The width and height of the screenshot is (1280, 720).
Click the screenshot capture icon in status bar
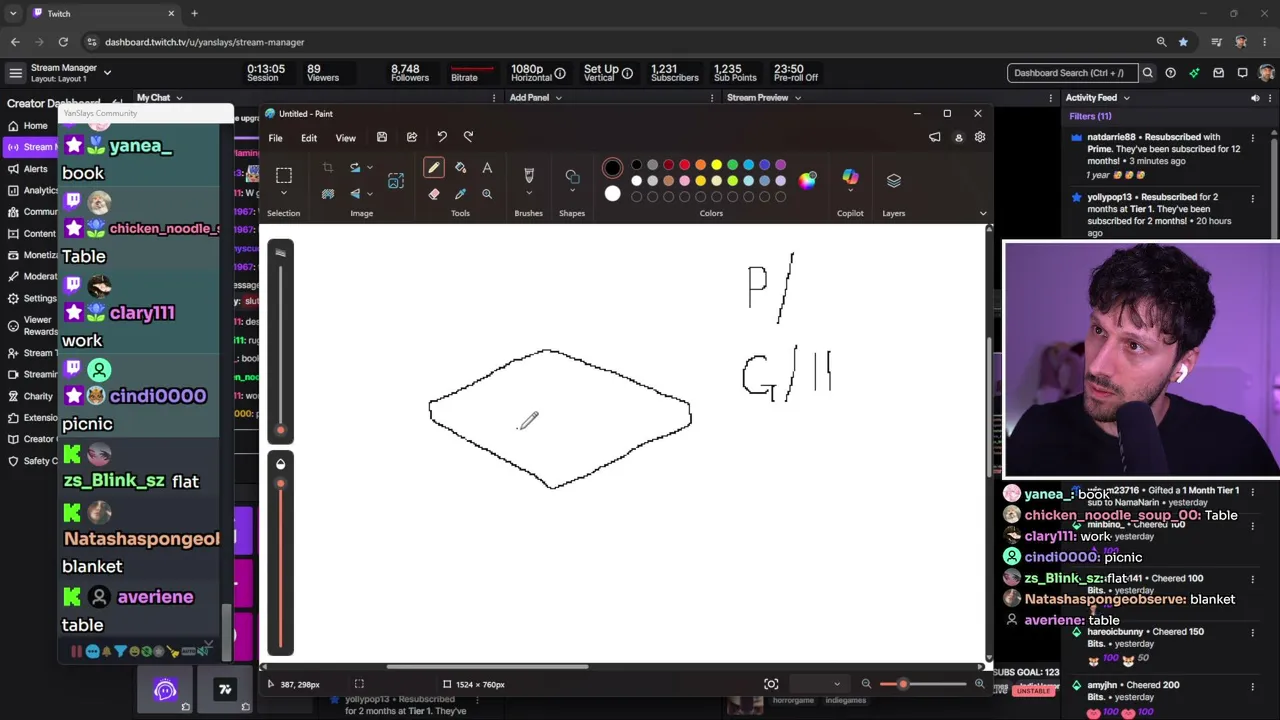[x=771, y=684]
